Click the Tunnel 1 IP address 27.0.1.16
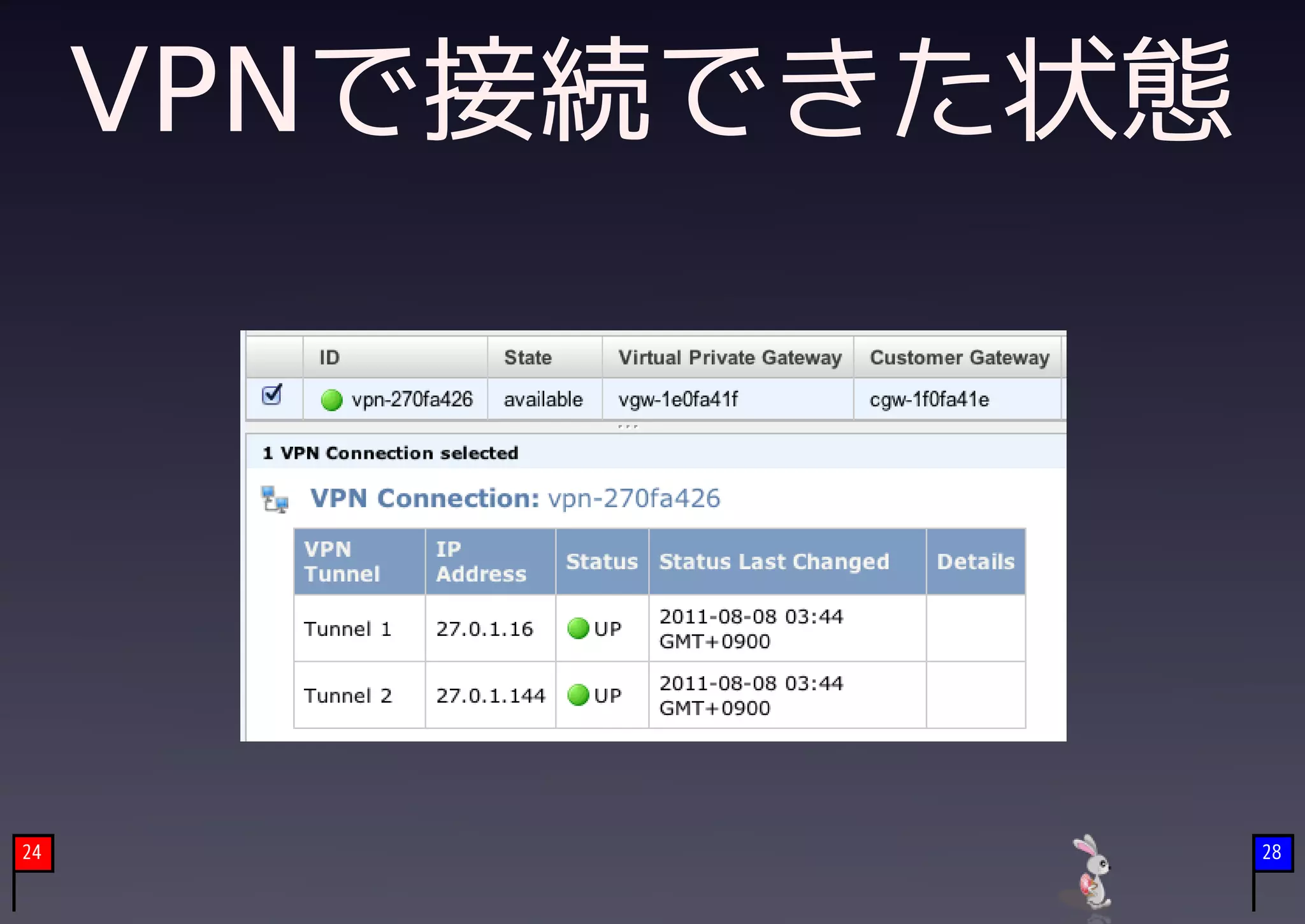The image size is (1305, 924). point(484,629)
